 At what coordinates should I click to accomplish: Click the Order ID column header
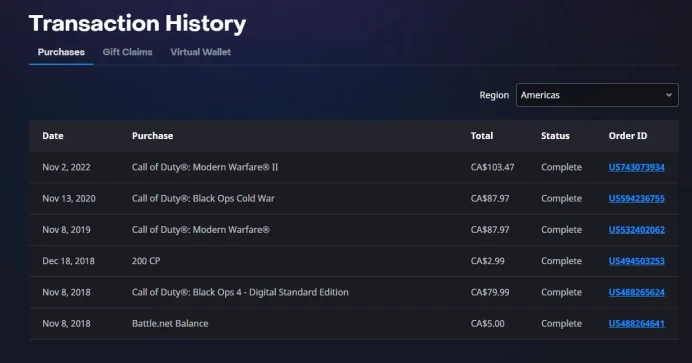pos(628,136)
